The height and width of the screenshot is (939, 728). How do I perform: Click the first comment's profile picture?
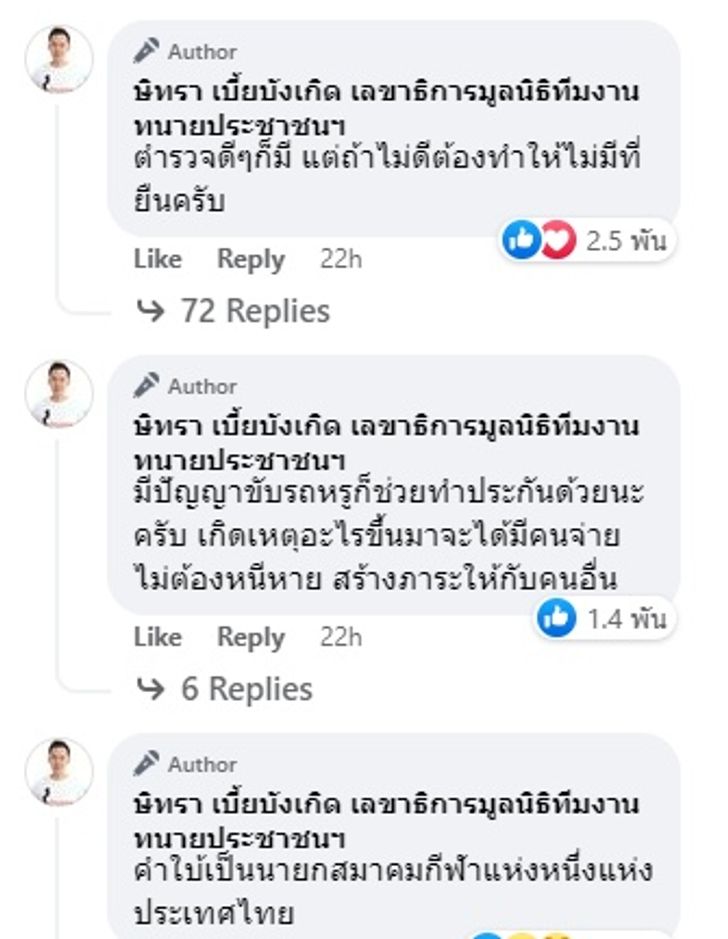[59, 59]
